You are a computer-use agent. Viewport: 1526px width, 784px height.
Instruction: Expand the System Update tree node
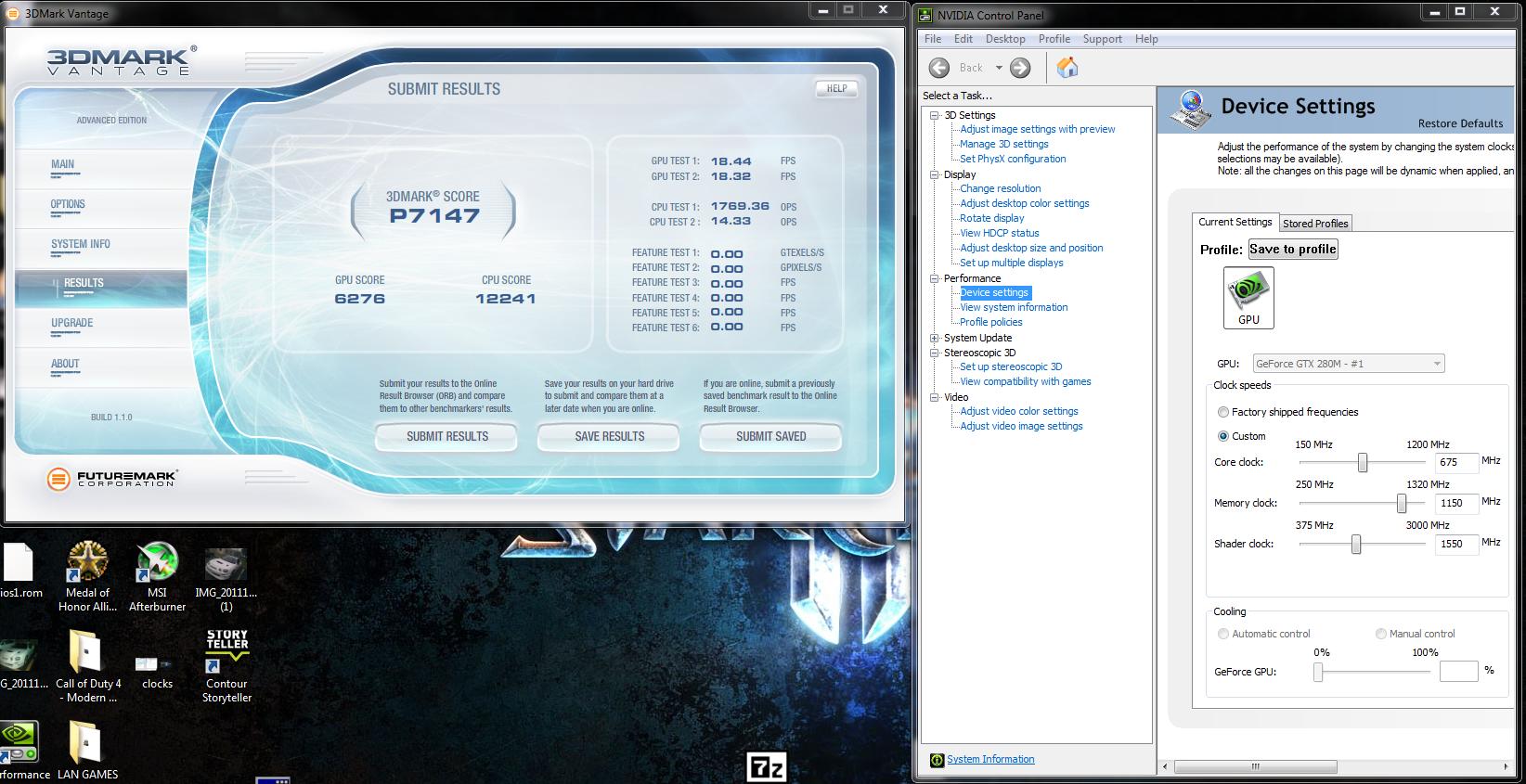935,338
